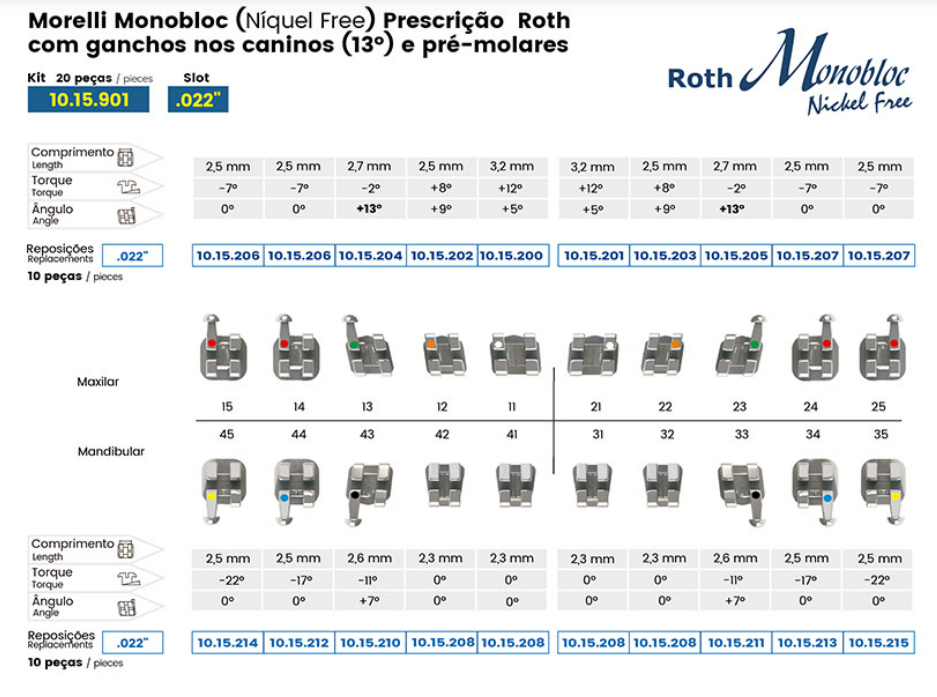Click the Torque icon in the maxillary table

tap(128, 187)
